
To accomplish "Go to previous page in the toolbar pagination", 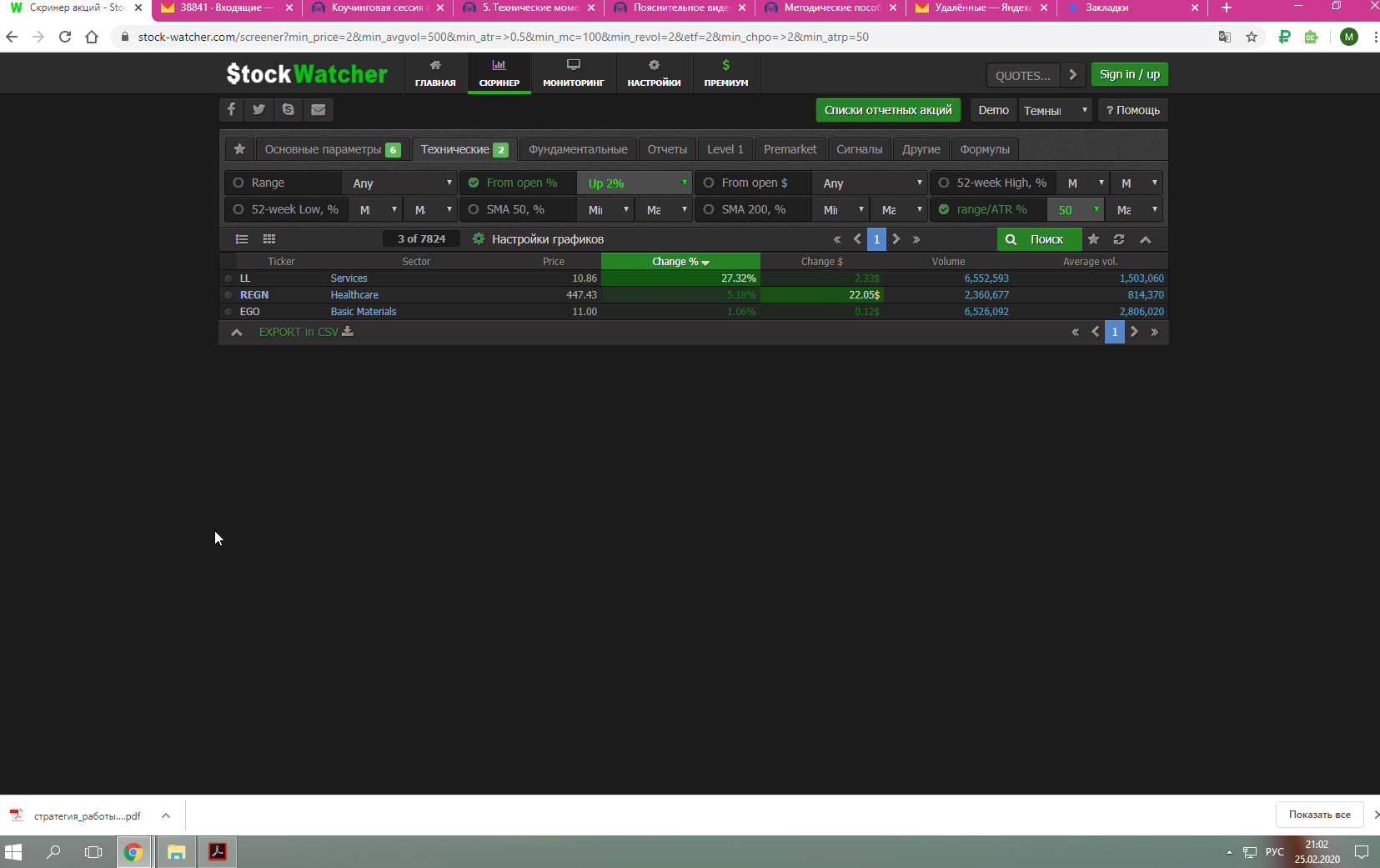I will 857,239.
